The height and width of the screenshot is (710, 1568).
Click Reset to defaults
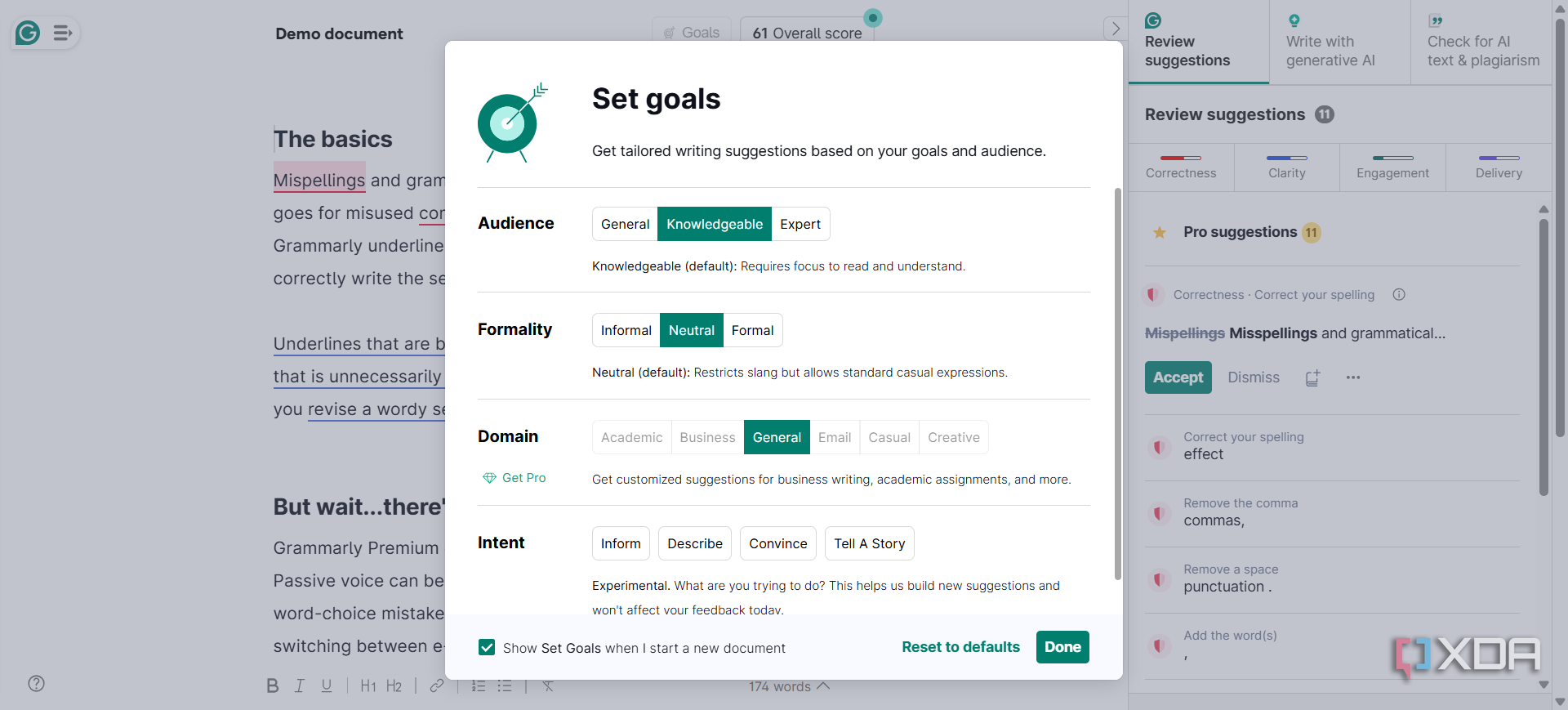pyautogui.click(x=960, y=647)
